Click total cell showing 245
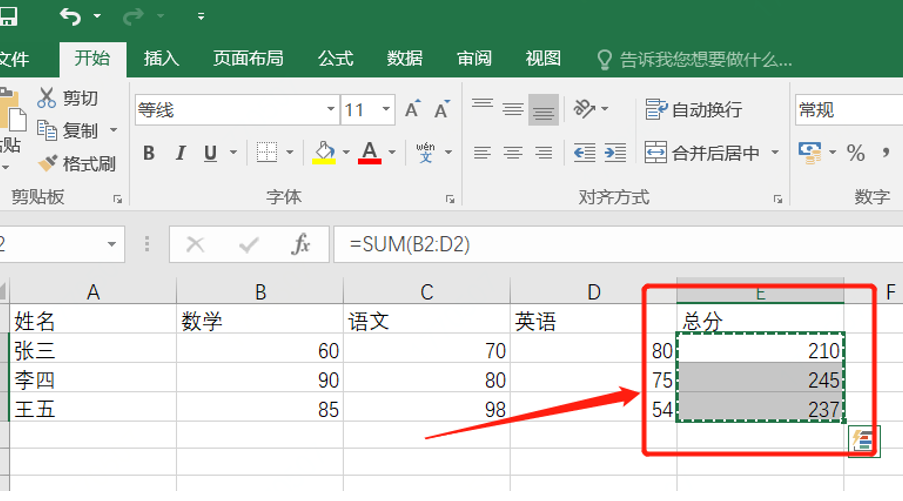 coord(760,379)
